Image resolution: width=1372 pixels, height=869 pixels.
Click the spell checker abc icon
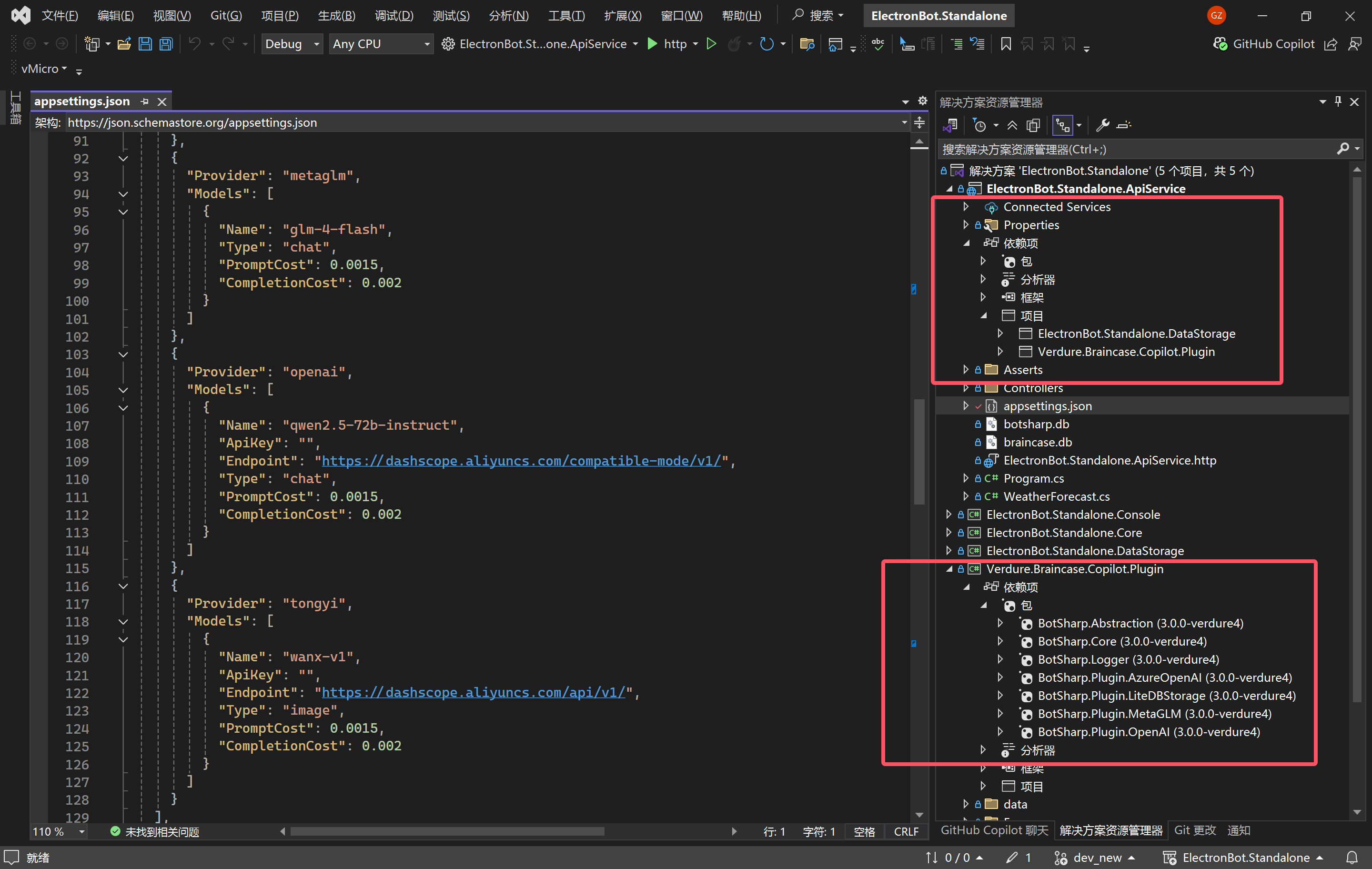tap(878, 44)
